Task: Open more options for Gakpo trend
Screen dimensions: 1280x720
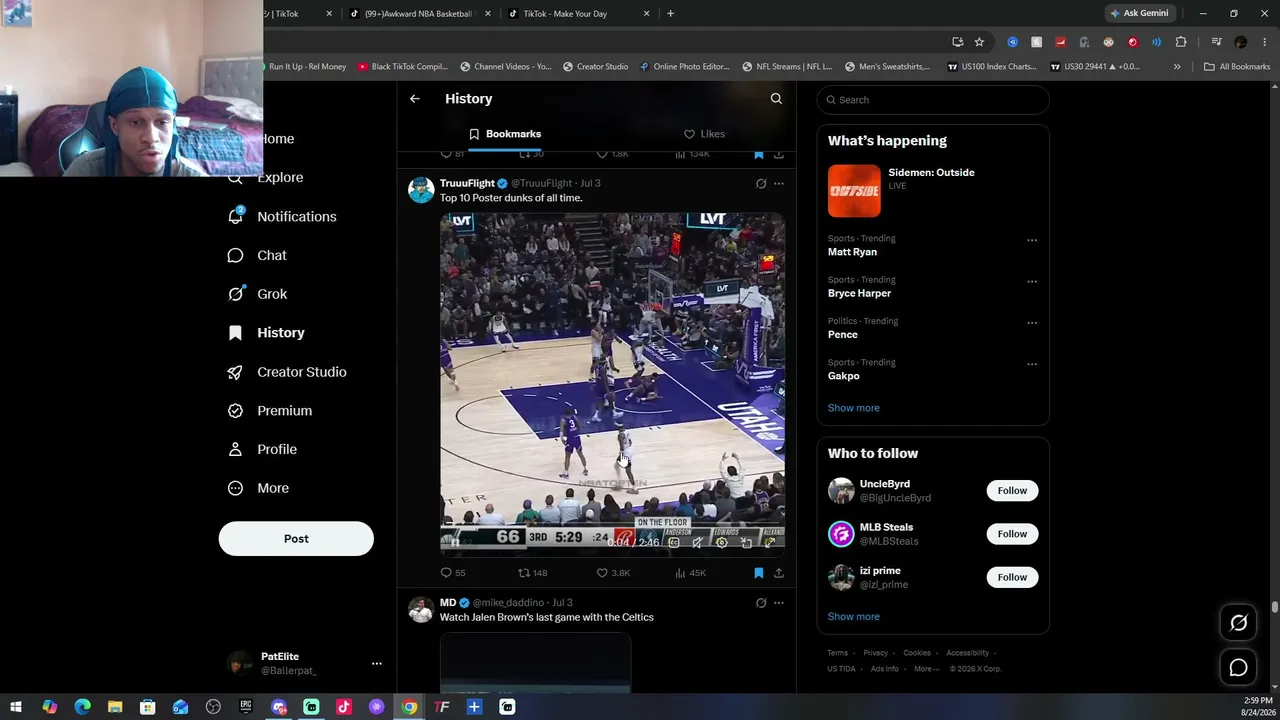Action: pyautogui.click(x=1032, y=364)
